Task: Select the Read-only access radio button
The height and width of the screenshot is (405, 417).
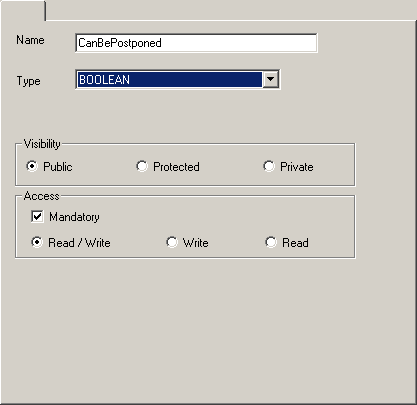Action: pos(271,242)
